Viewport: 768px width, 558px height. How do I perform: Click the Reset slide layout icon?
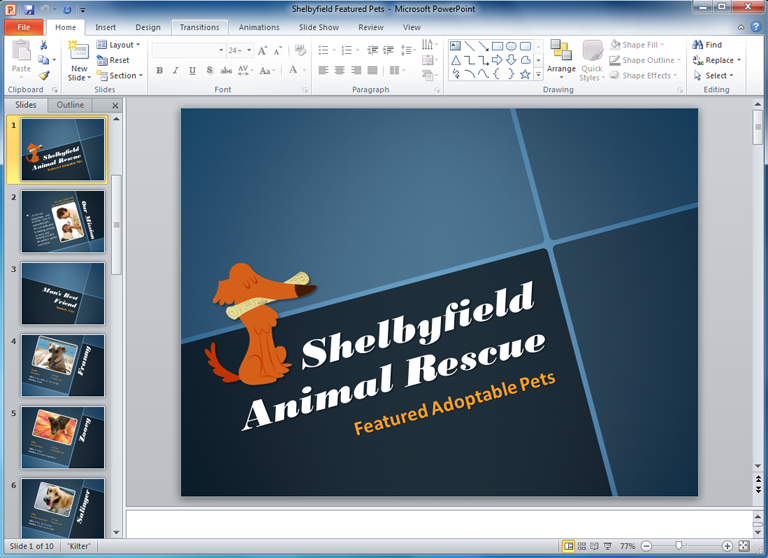[103, 60]
